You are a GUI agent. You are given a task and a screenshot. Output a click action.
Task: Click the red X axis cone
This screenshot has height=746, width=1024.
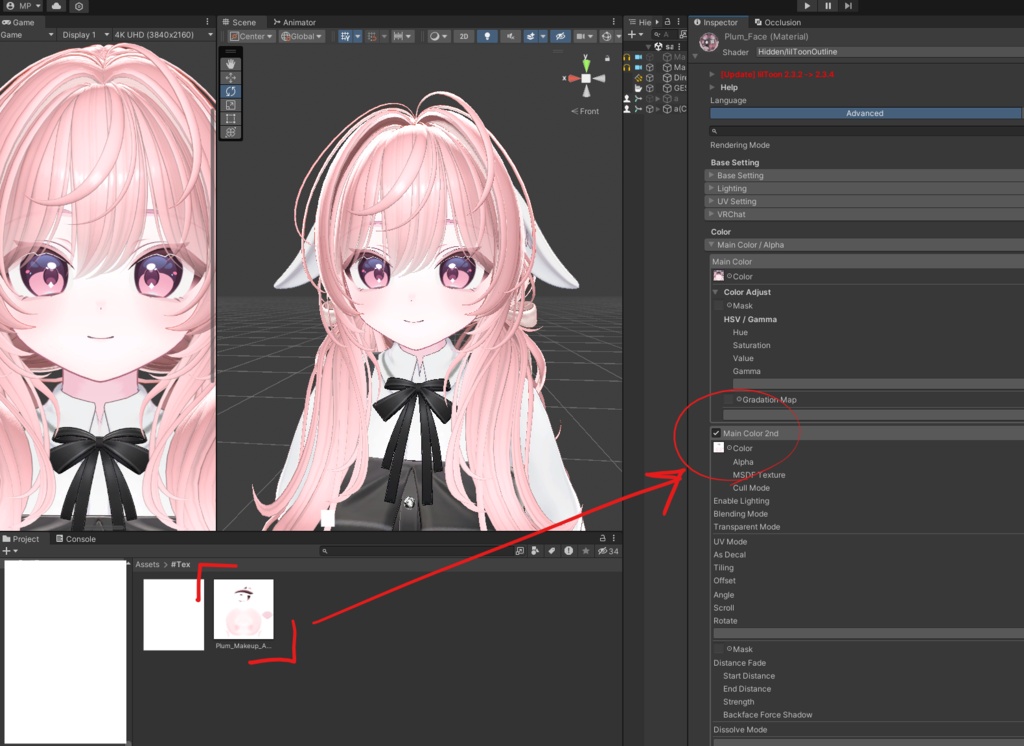pyautogui.click(x=573, y=78)
